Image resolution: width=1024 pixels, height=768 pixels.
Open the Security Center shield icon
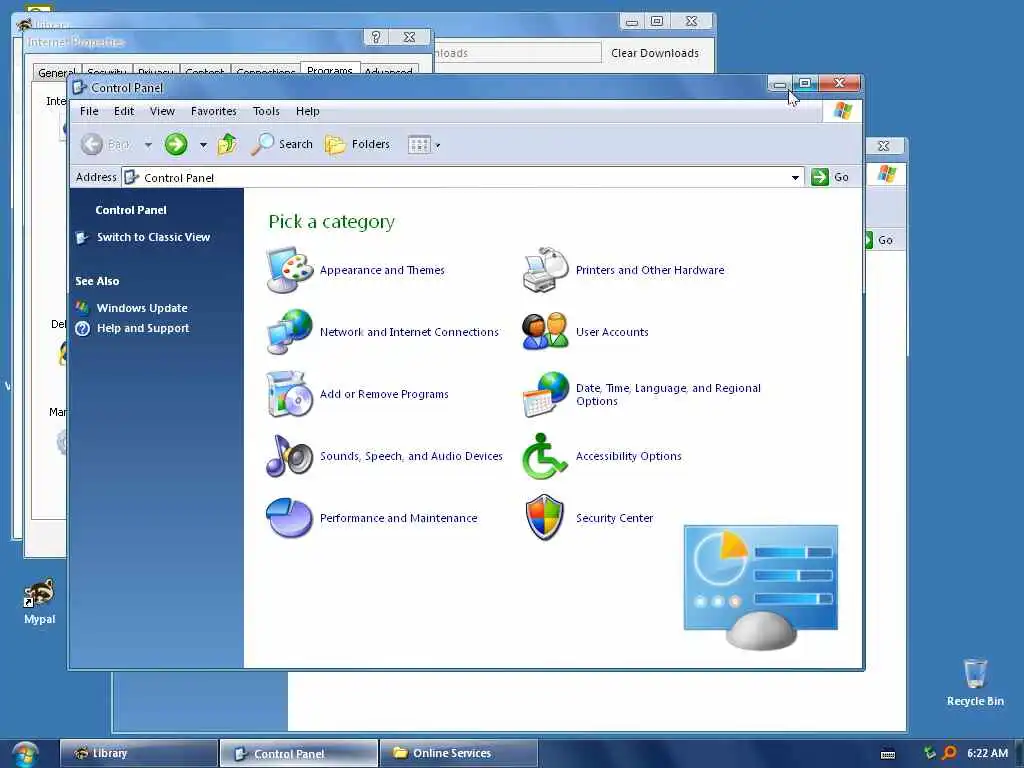point(546,518)
